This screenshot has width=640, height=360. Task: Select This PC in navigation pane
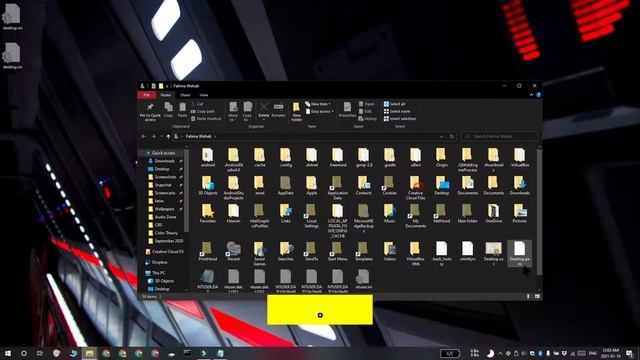(158, 273)
